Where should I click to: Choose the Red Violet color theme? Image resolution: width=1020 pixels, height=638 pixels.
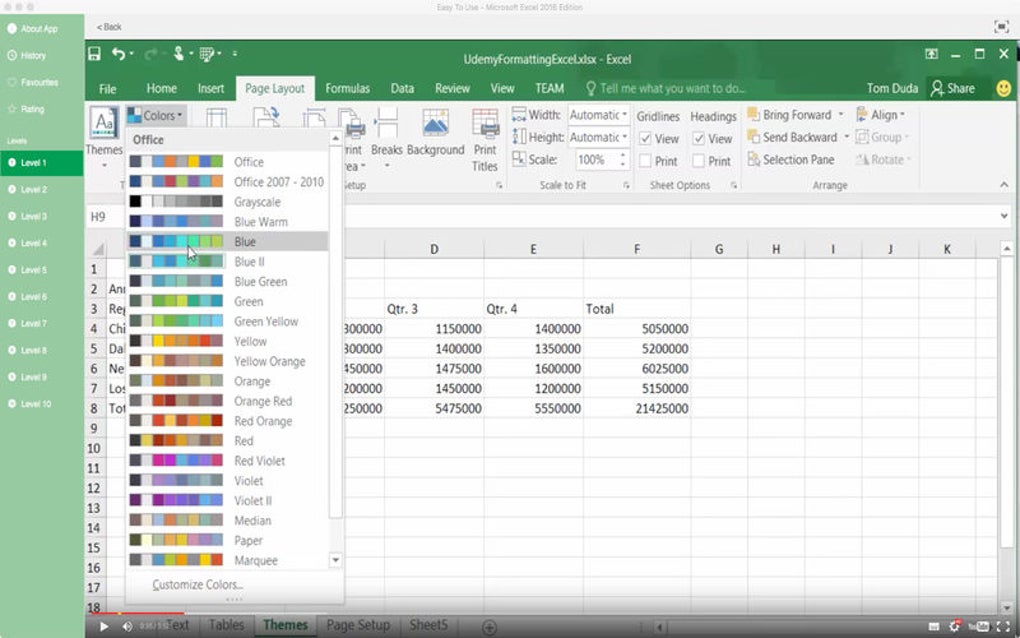tap(227, 460)
